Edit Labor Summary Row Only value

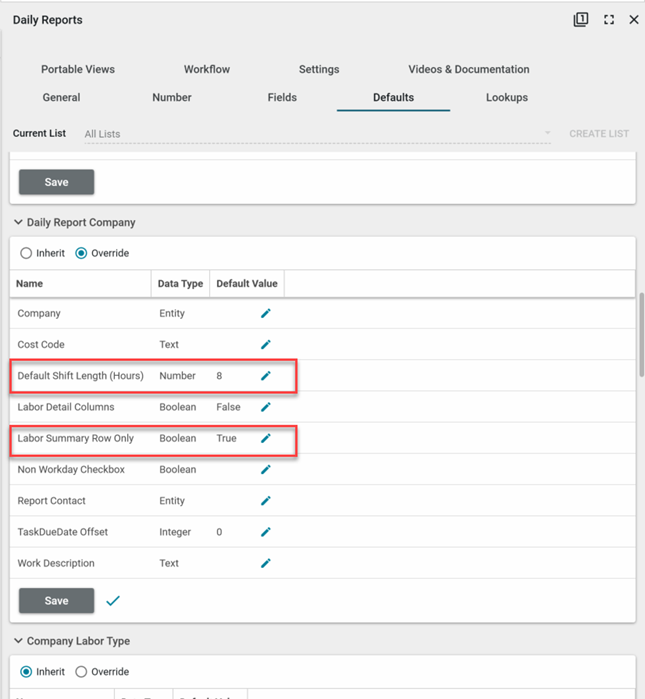tap(266, 438)
